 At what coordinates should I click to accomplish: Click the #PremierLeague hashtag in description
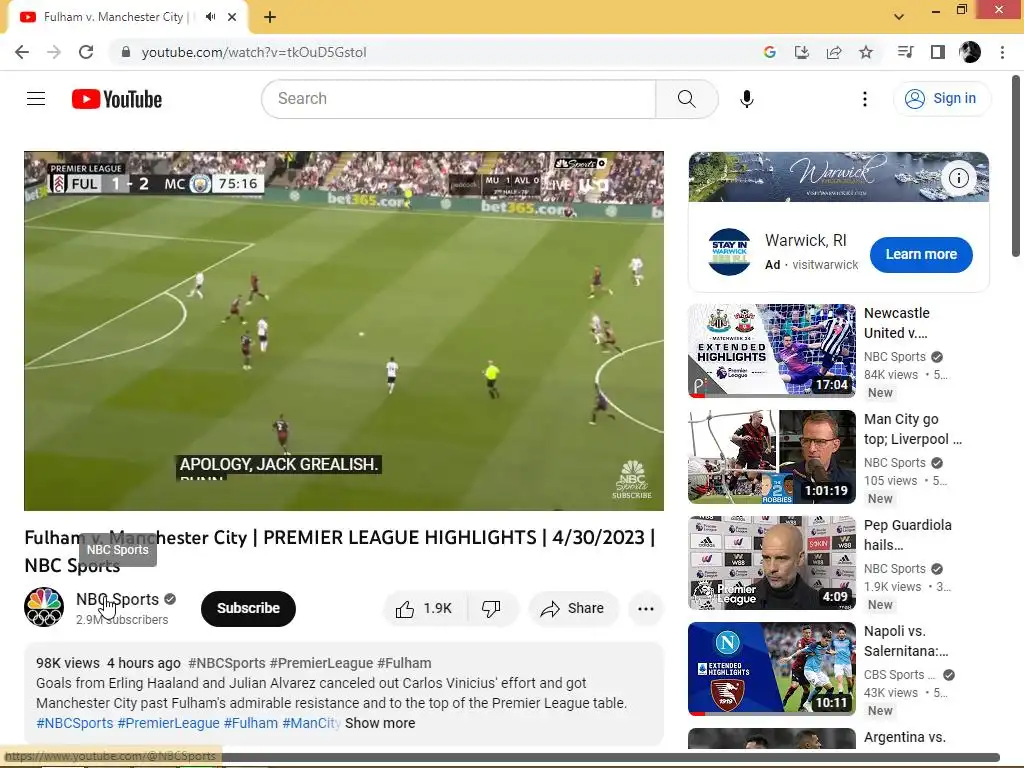pyautogui.click(x=168, y=724)
